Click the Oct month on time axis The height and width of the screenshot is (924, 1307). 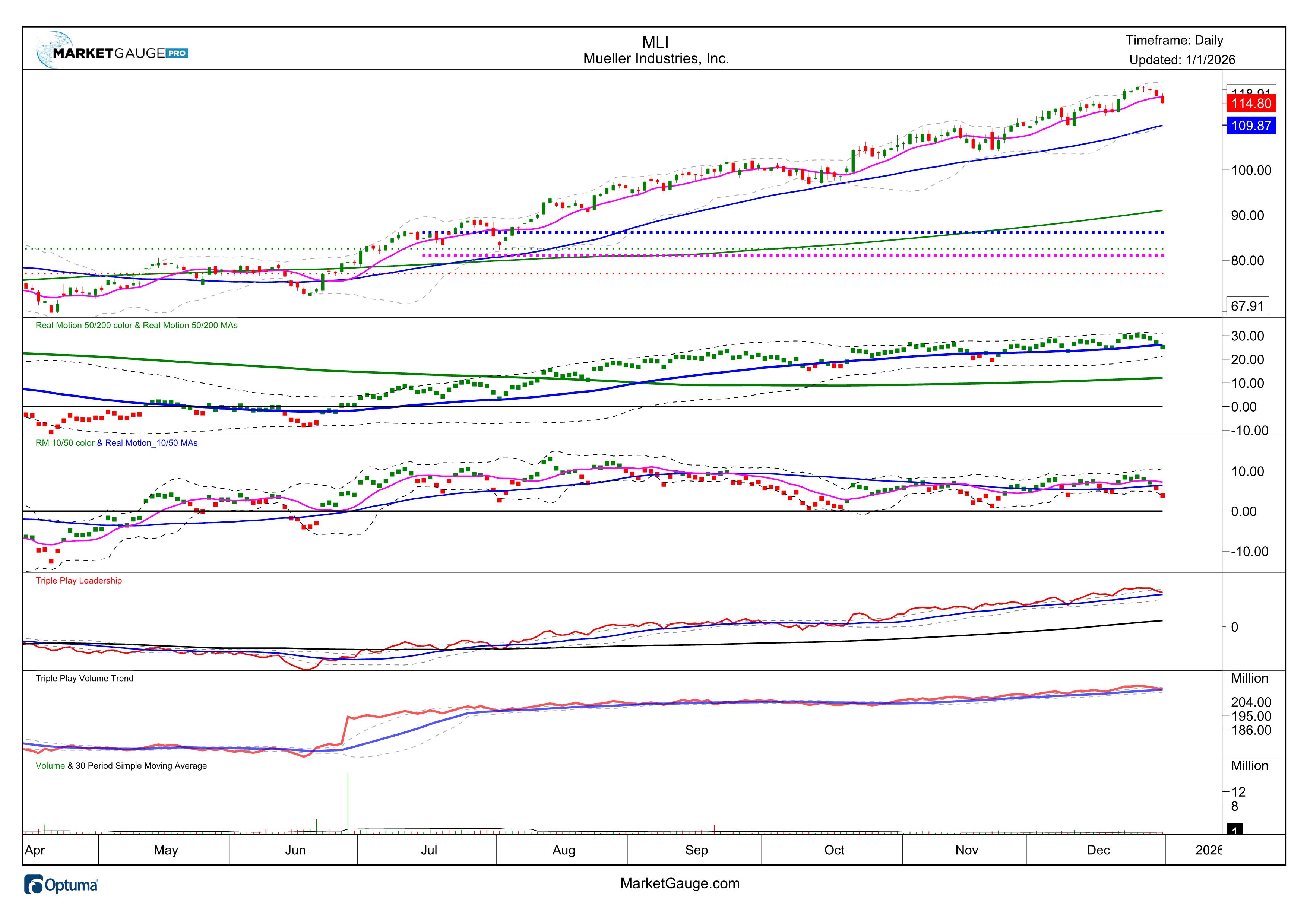(x=834, y=851)
